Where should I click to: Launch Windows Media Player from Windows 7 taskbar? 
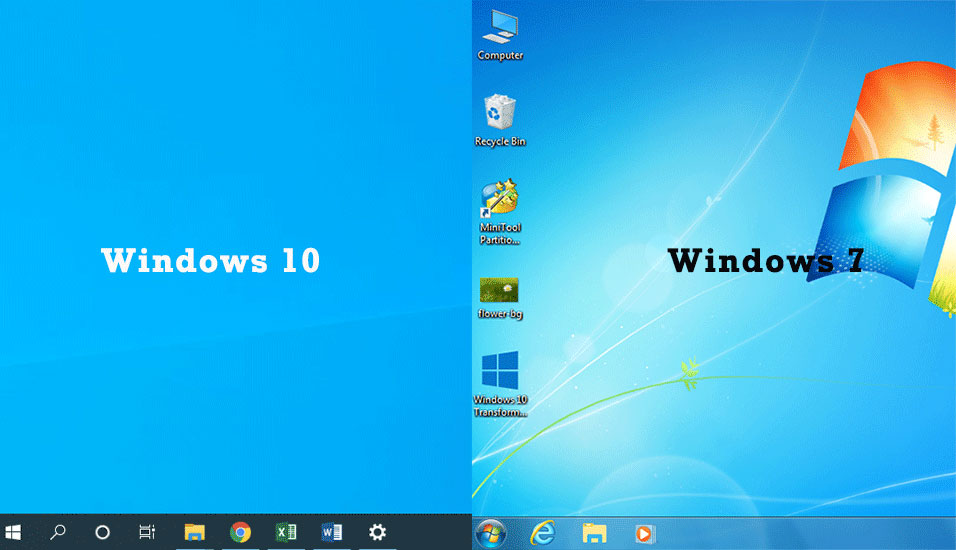tap(645, 534)
